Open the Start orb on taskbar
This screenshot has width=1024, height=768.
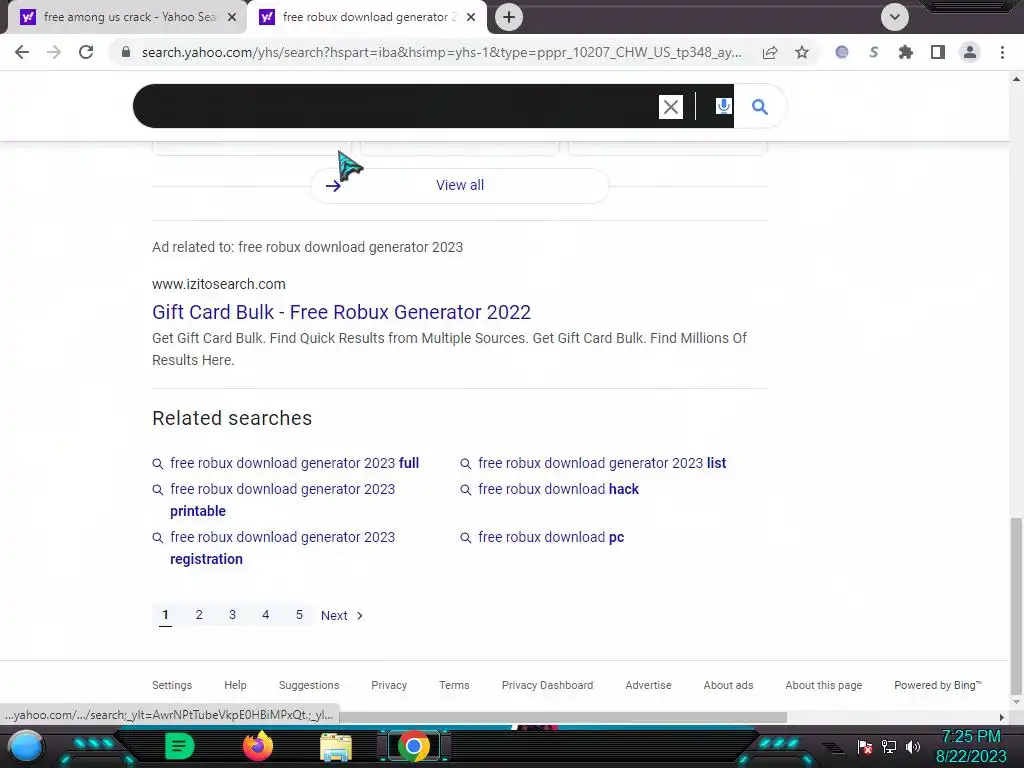click(x=26, y=746)
